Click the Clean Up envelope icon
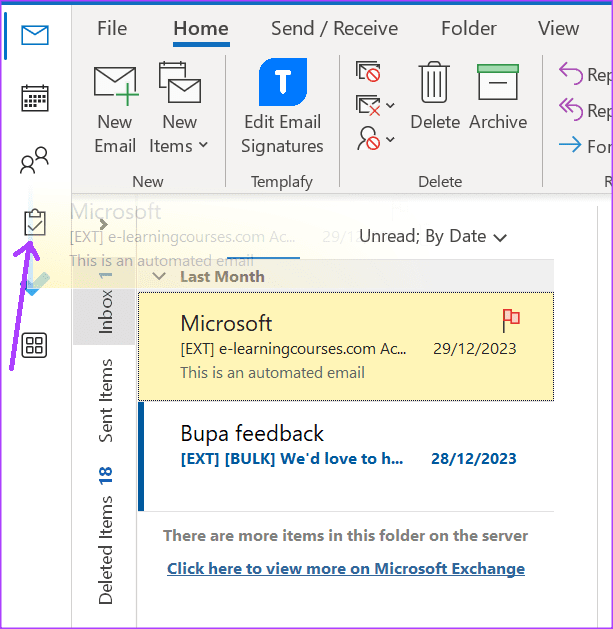The width and height of the screenshot is (613, 629). [x=368, y=105]
